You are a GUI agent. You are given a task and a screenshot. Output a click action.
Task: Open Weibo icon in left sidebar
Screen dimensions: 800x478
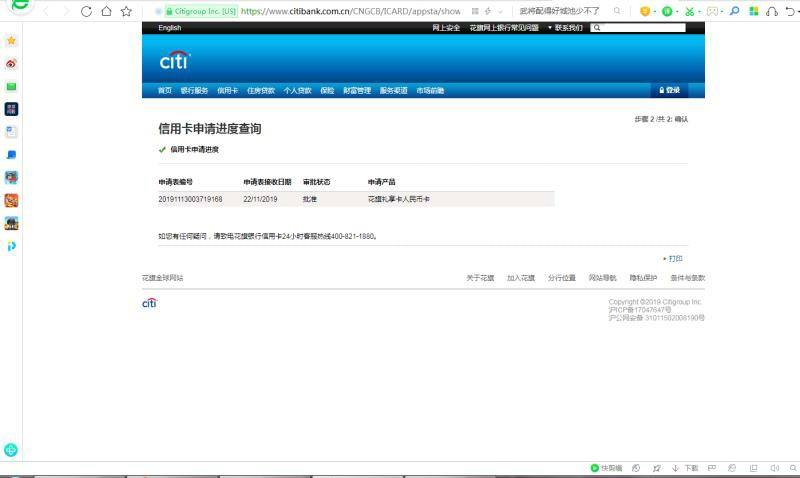tap(11, 63)
